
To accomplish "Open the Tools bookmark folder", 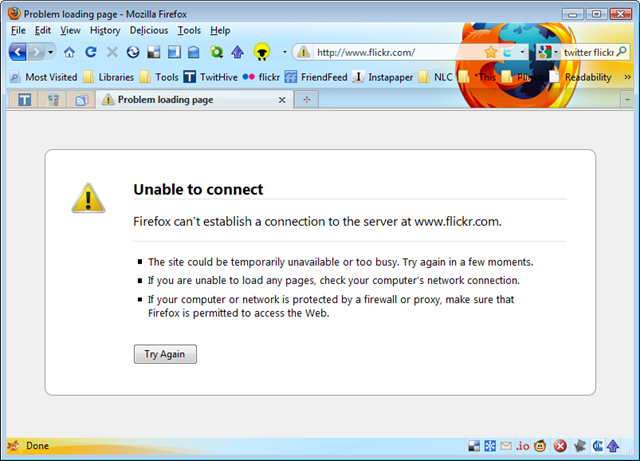I will (159, 77).
